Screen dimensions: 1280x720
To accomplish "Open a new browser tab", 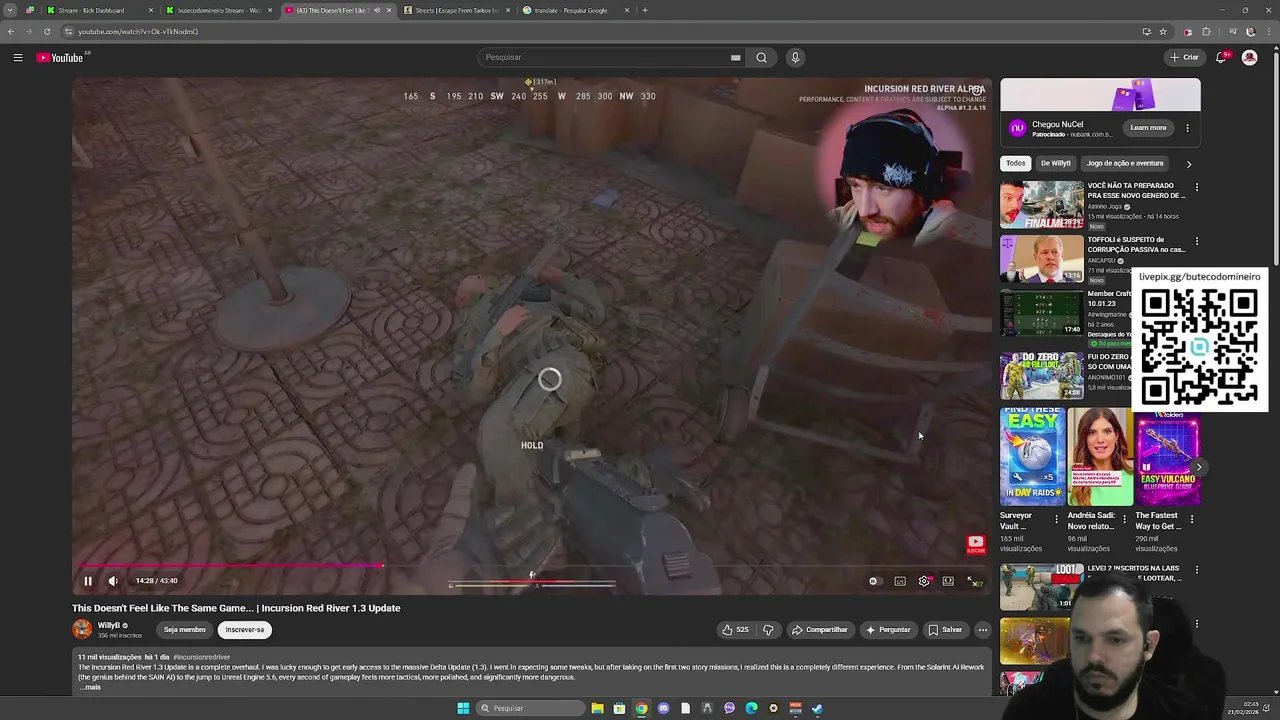I will click(x=645, y=10).
